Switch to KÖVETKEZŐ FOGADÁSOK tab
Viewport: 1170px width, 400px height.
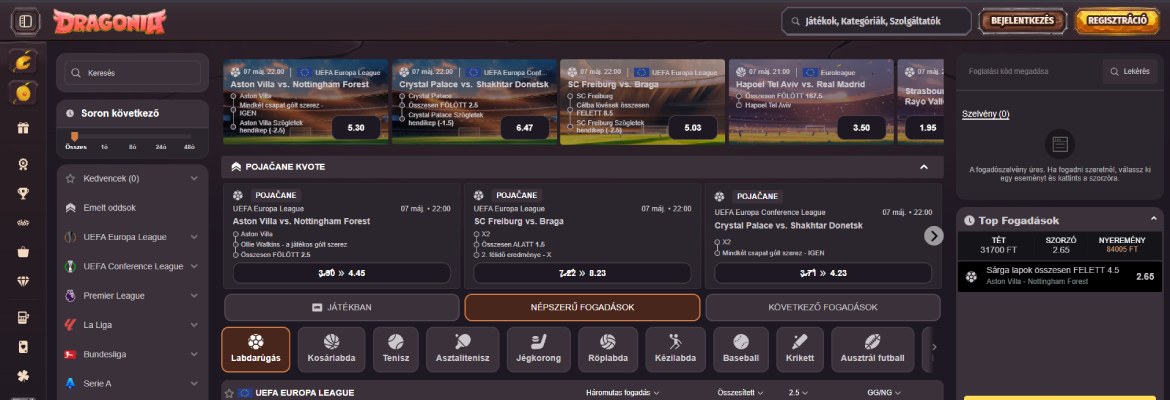pyautogui.click(x=822, y=307)
